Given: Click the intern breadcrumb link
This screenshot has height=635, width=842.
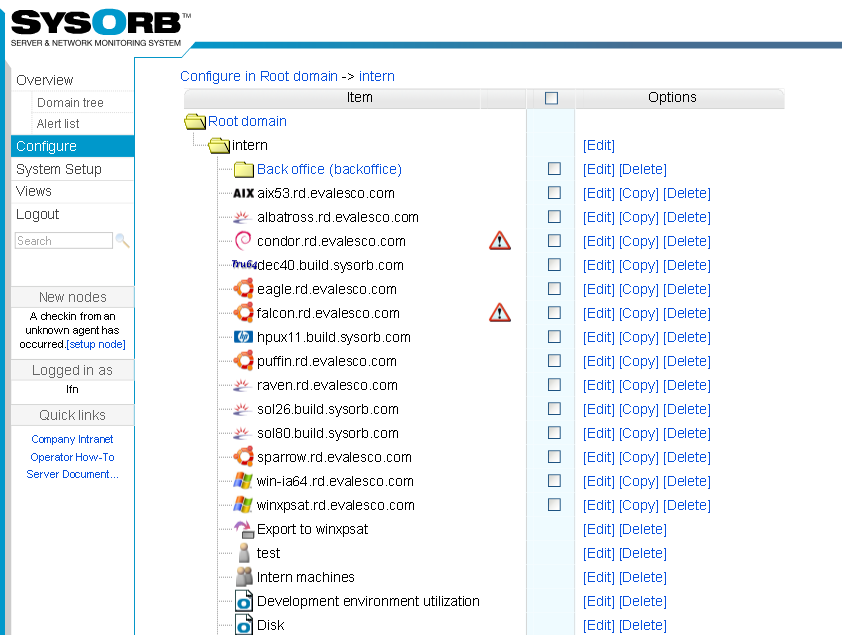Looking at the screenshot, I should click(x=376, y=76).
